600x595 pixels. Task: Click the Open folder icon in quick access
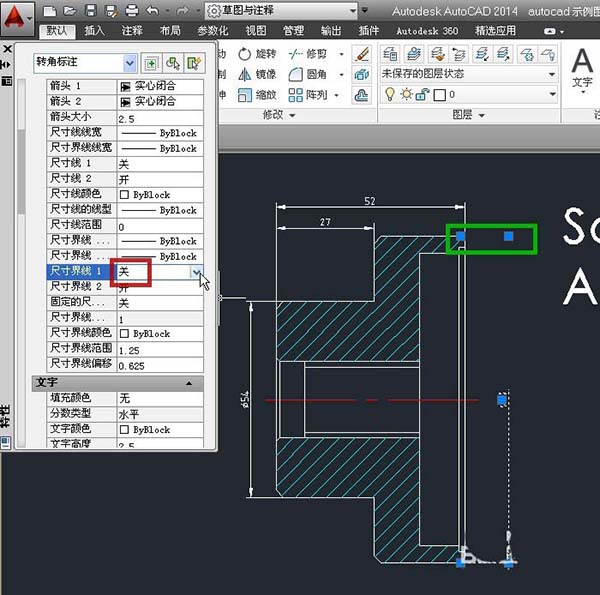click(70, 11)
